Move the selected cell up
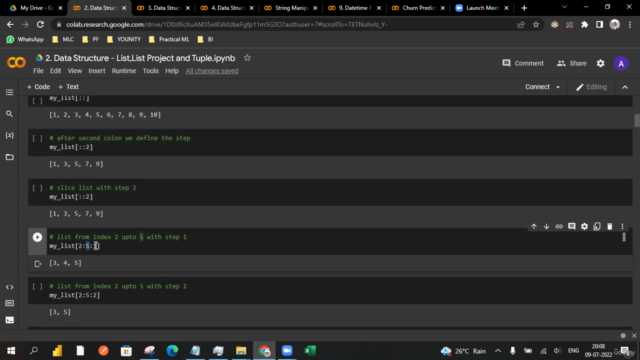The image size is (640, 360). tap(533, 226)
